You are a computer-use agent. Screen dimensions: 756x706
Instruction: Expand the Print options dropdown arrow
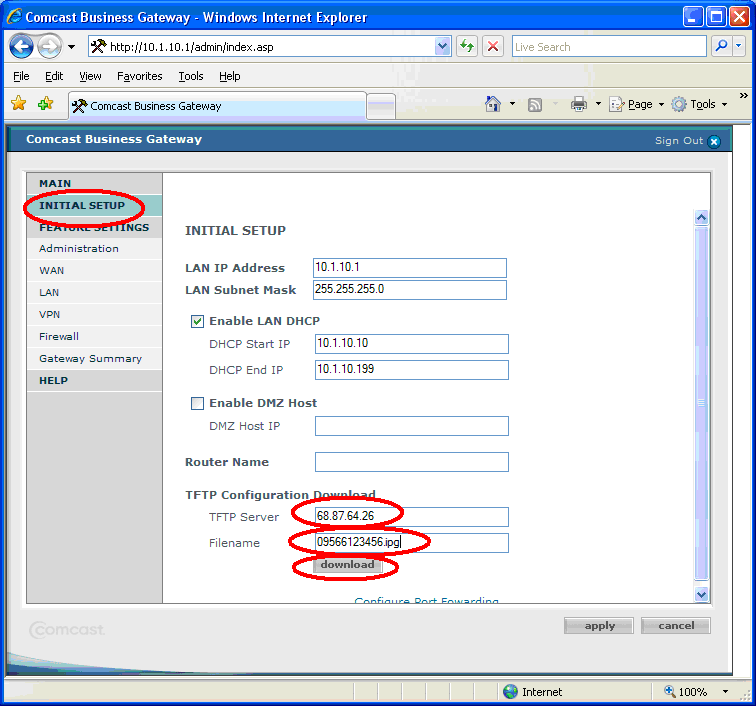point(598,104)
